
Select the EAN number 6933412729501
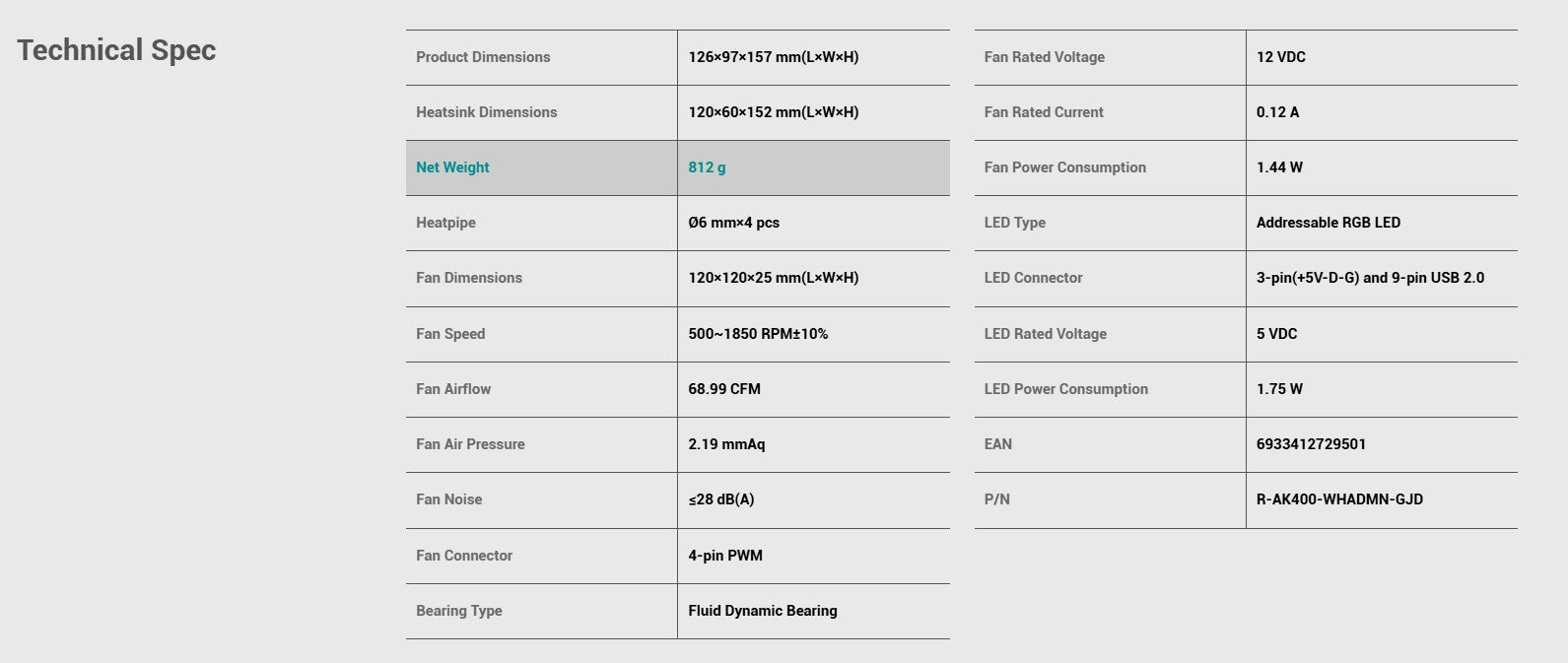(x=1312, y=444)
